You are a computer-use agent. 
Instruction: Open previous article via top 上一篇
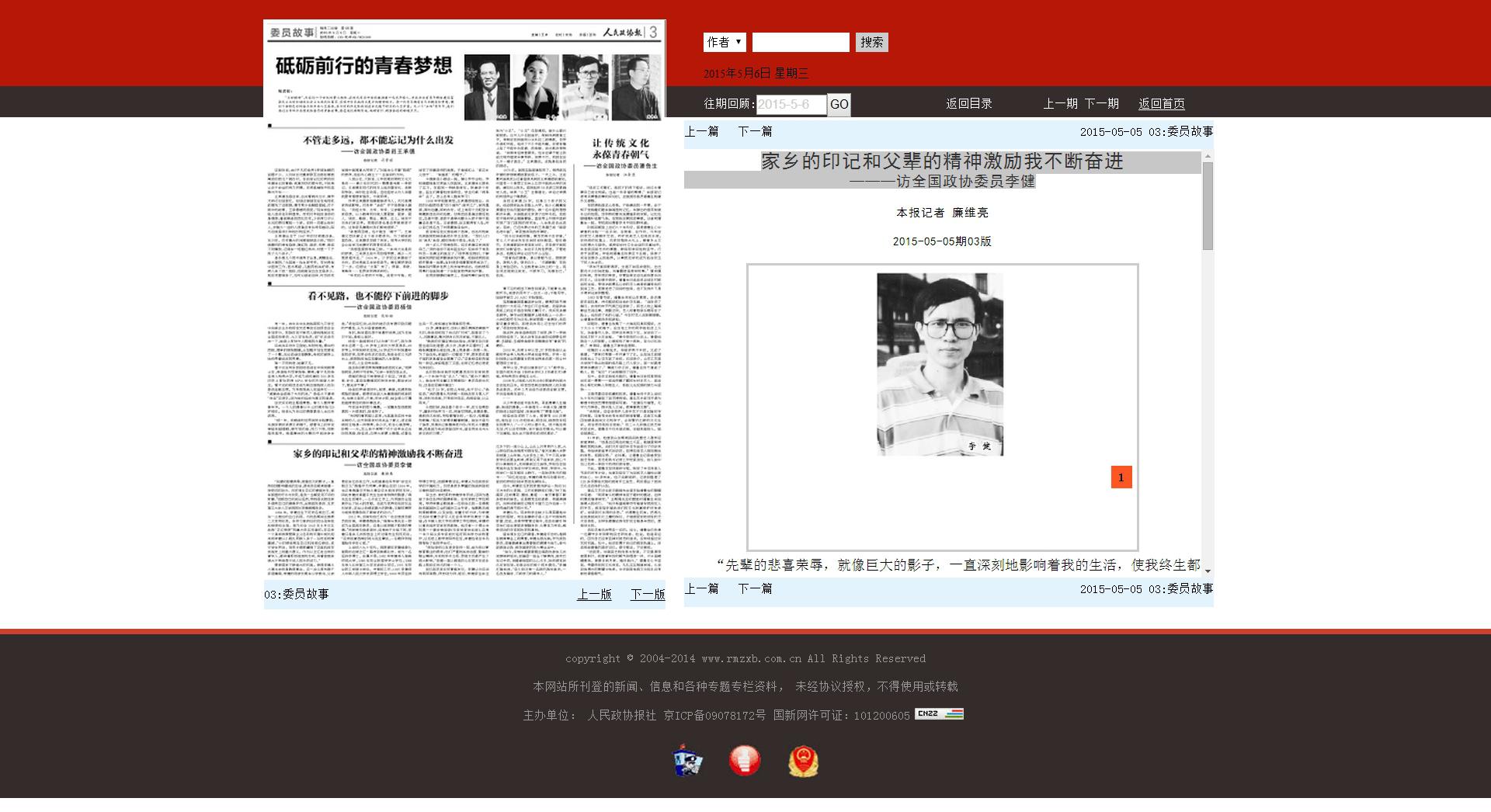click(x=702, y=131)
